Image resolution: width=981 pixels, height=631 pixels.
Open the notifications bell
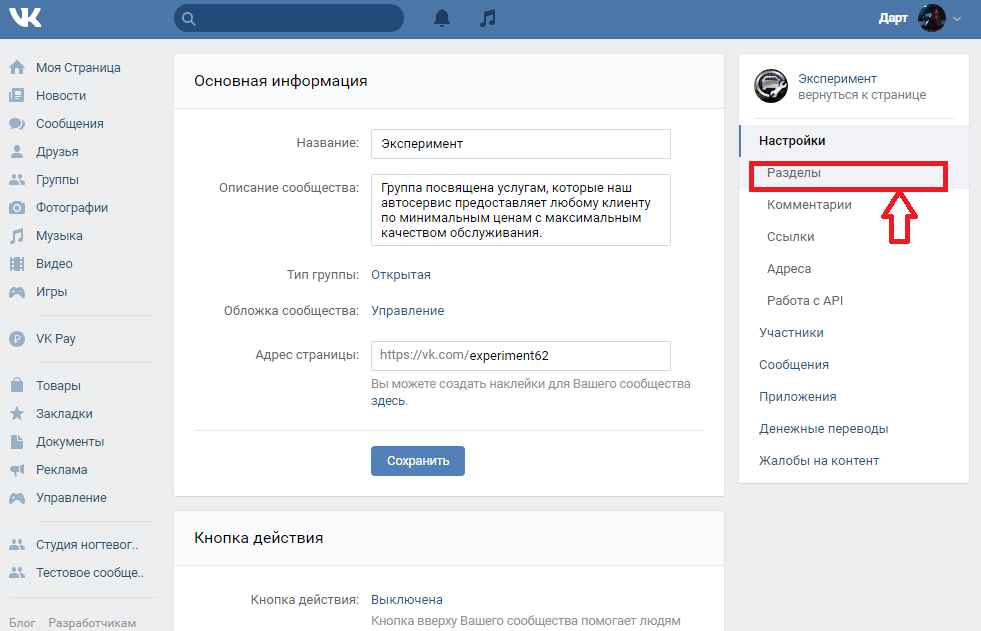coord(442,18)
